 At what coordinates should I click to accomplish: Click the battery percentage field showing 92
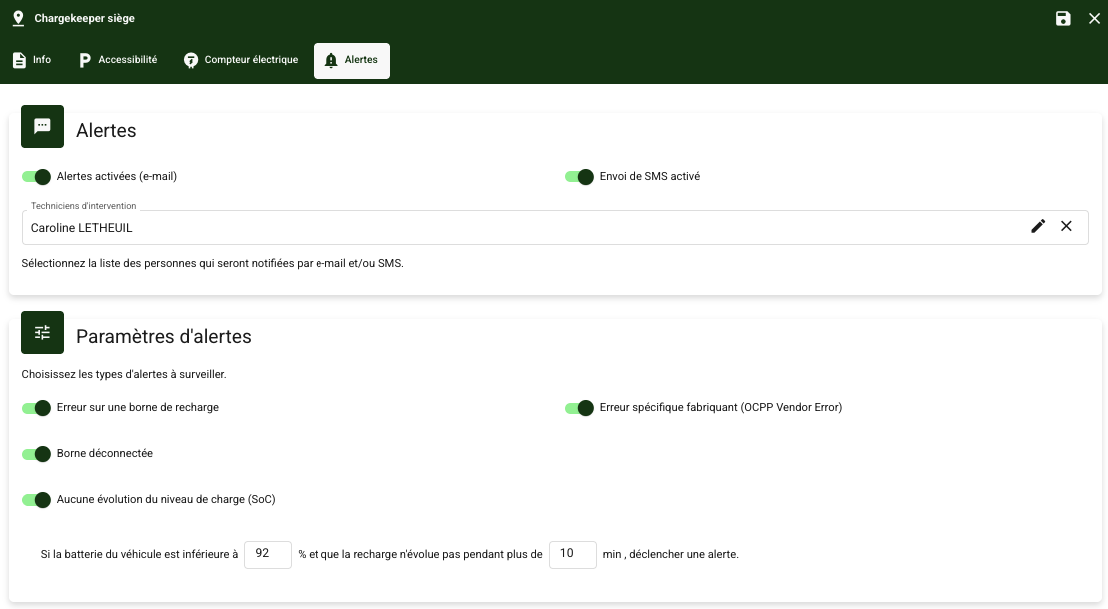267,554
